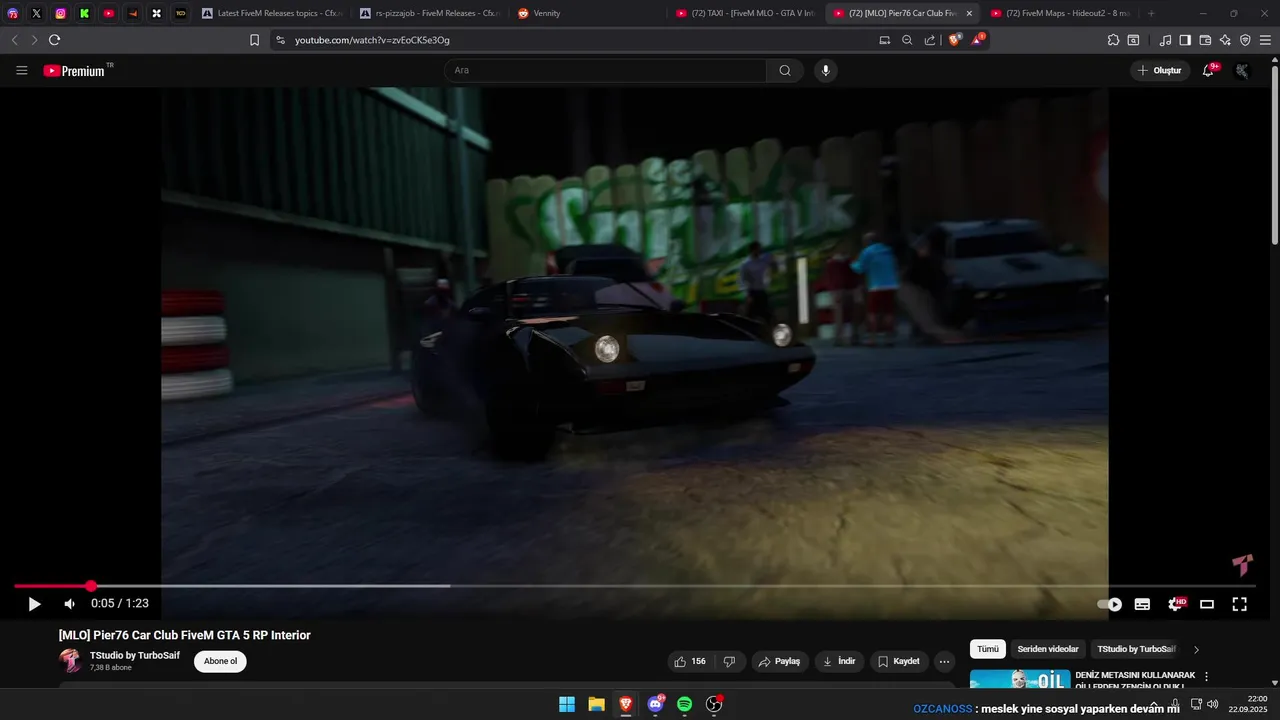Focus the YouTube search field
Viewport: 1280px width, 720px height.
[605, 70]
